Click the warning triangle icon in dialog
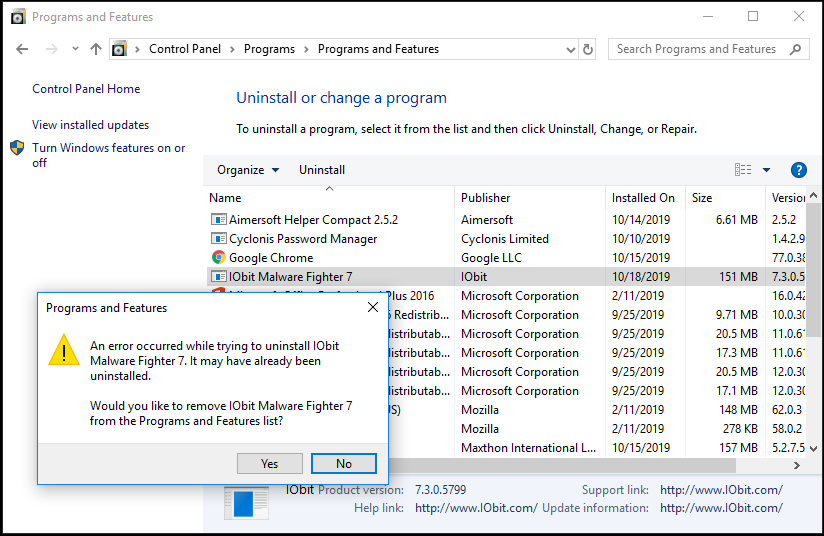Viewport: 824px width, 536px height. click(64, 350)
